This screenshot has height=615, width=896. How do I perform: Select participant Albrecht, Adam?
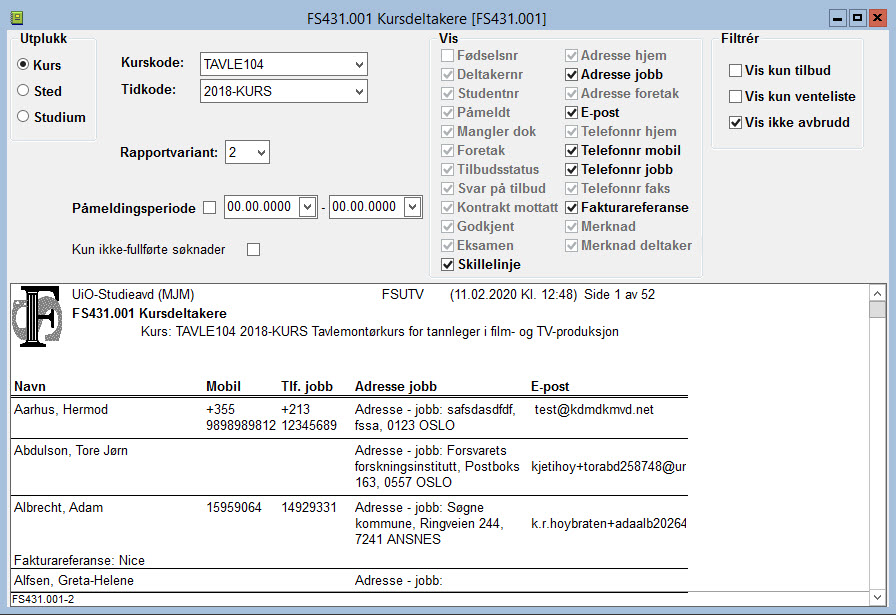click(x=58, y=508)
